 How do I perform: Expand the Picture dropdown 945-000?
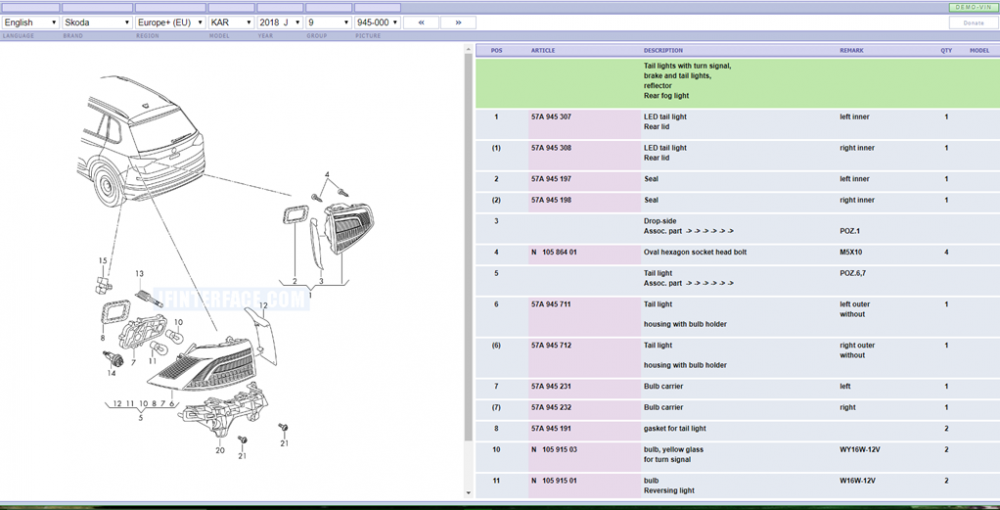pyautogui.click(x=378, y=22)
